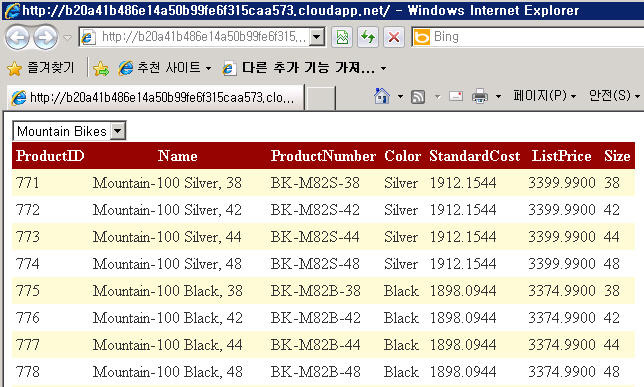Click the Print icon

(x=480, y=97)
